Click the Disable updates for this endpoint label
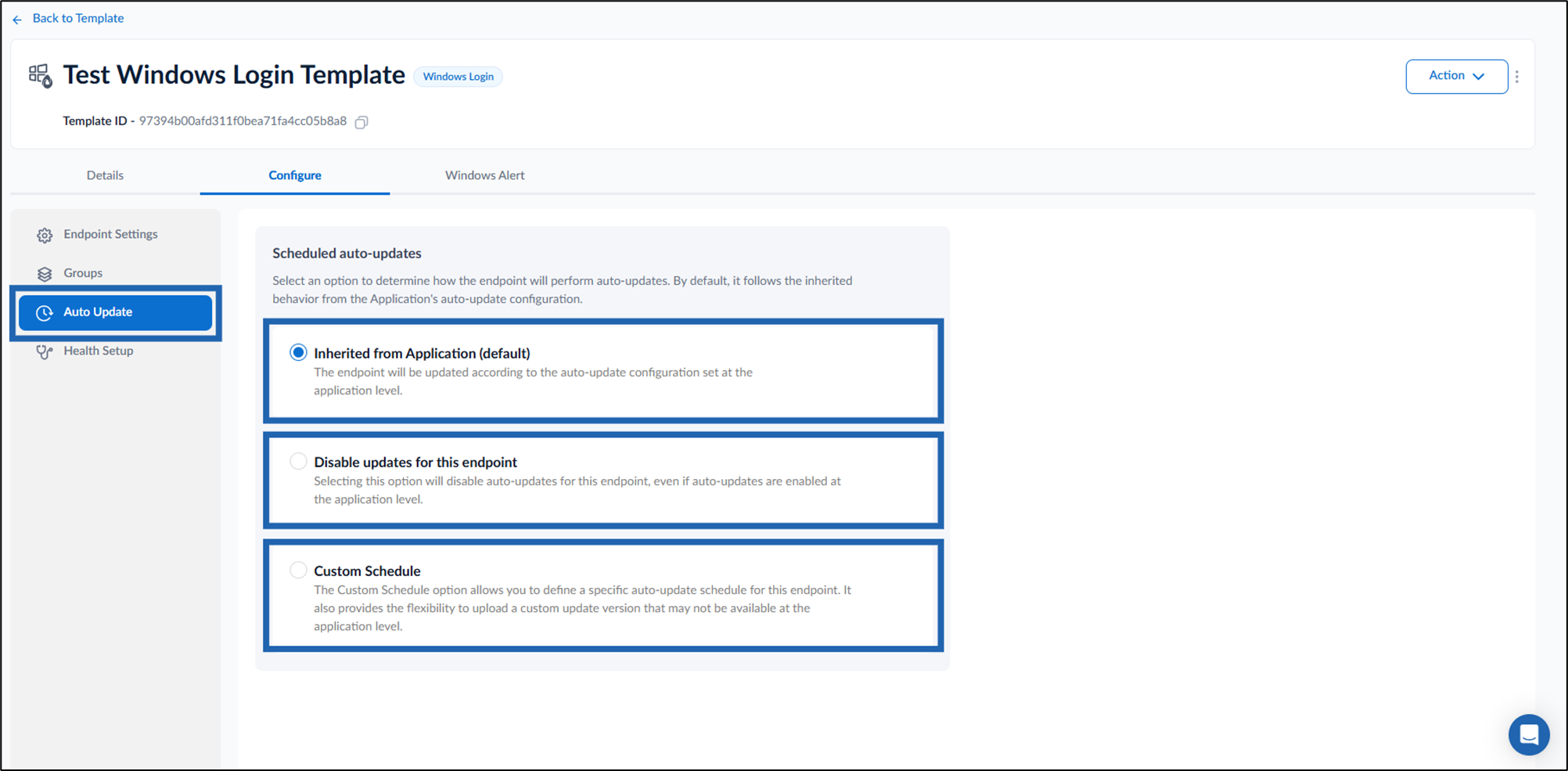The image size is (1568, 771). tap(415, 462)
